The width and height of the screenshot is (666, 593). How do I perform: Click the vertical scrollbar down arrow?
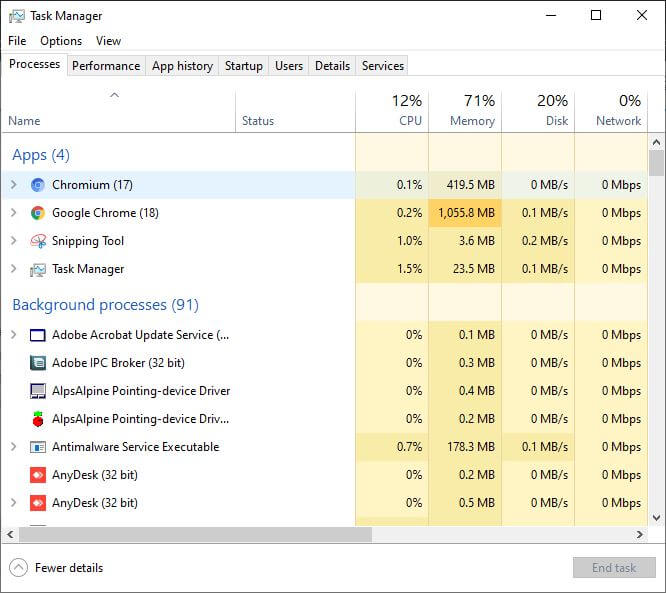[x=656, y=518]
